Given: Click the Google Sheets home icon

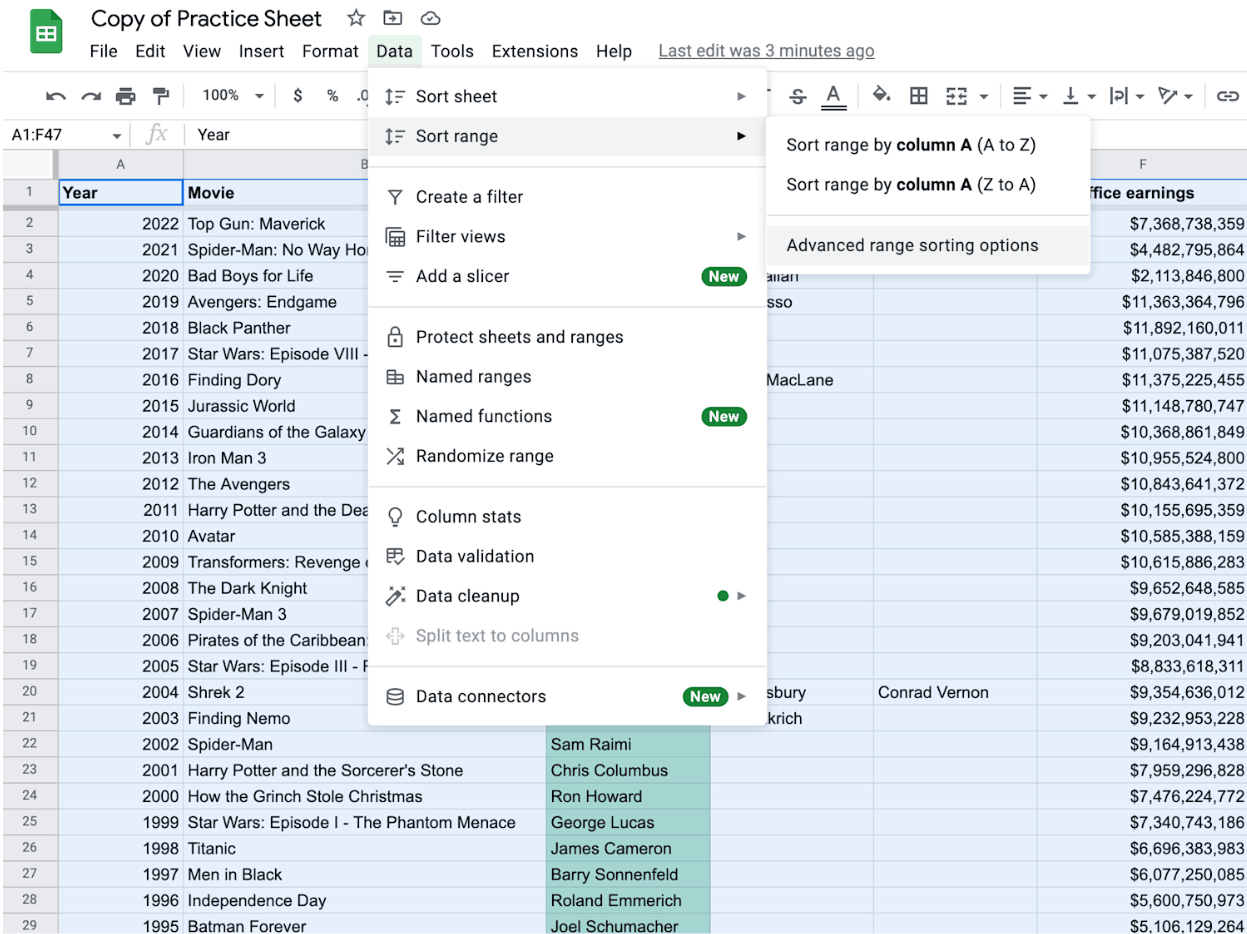Looking at the screenshot, I should (44, 31).
